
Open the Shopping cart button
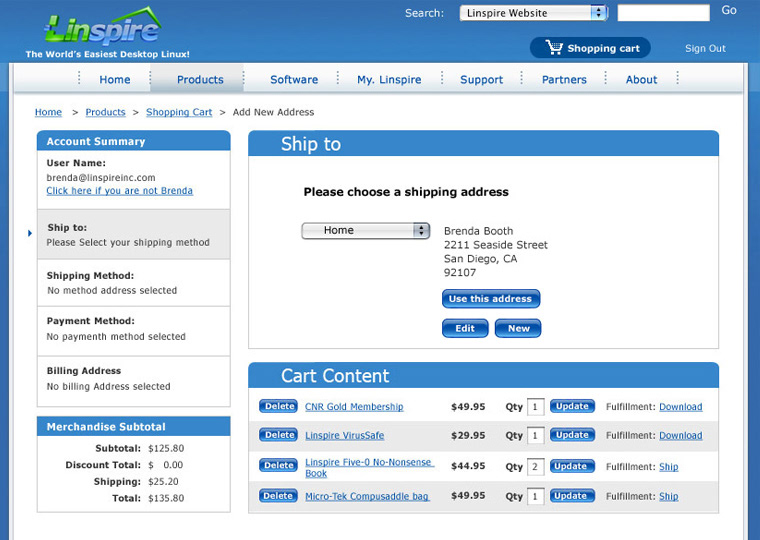(x=590, y=48)
